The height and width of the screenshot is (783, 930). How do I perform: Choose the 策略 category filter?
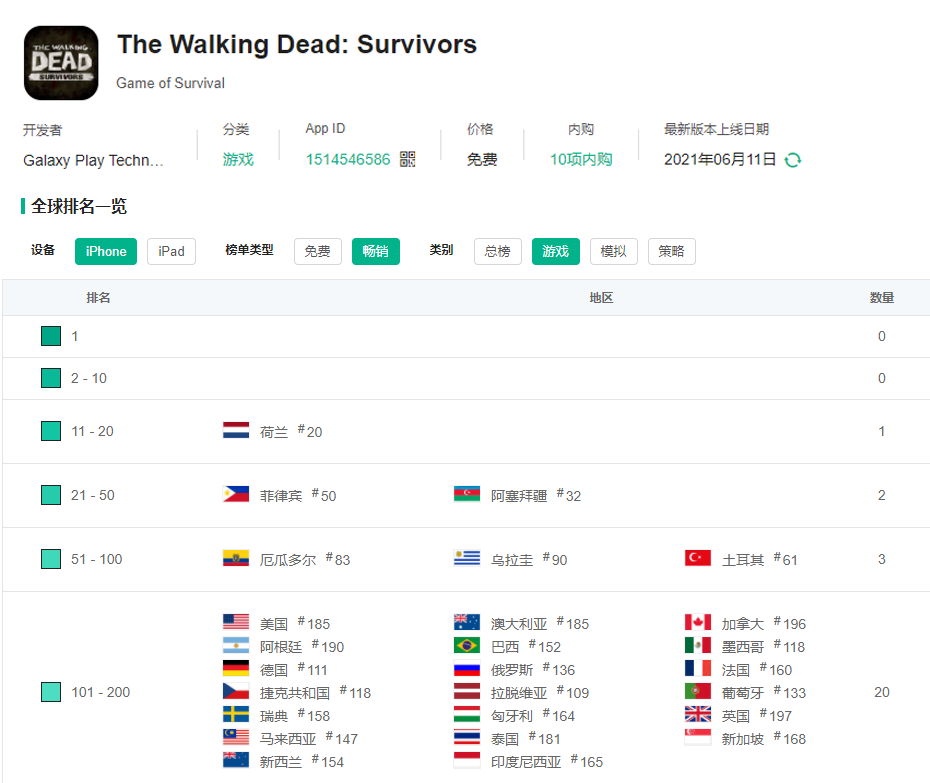(671, 252)
